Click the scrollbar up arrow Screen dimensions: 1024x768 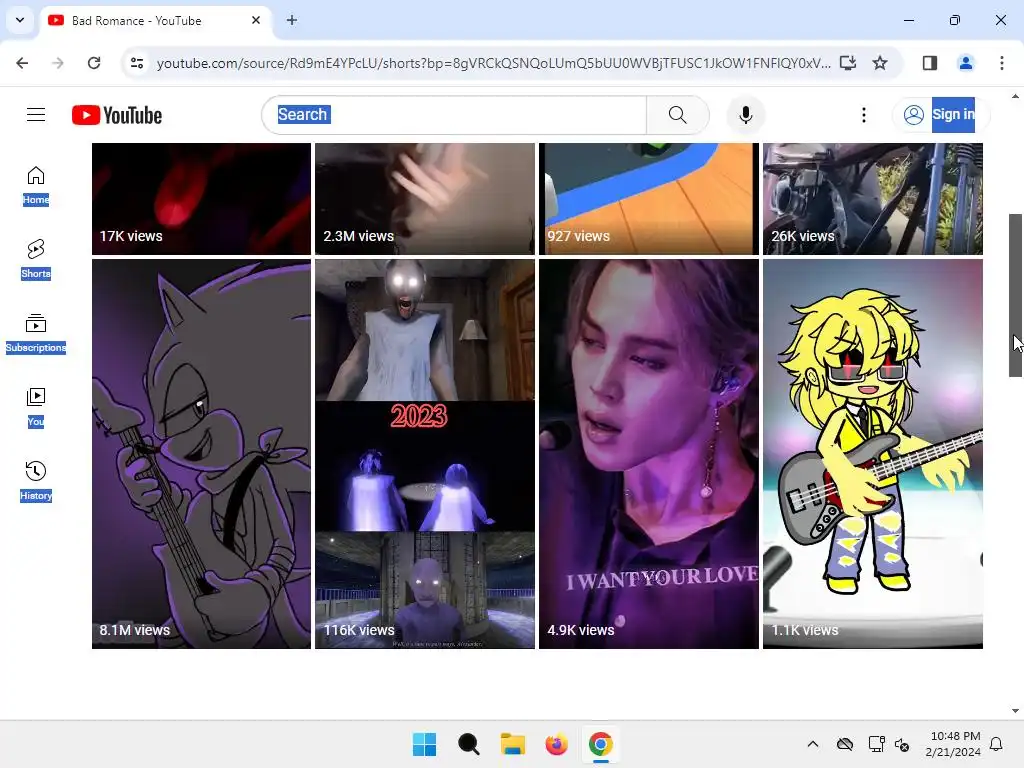pyautogui.click(x=1015, y=96)
